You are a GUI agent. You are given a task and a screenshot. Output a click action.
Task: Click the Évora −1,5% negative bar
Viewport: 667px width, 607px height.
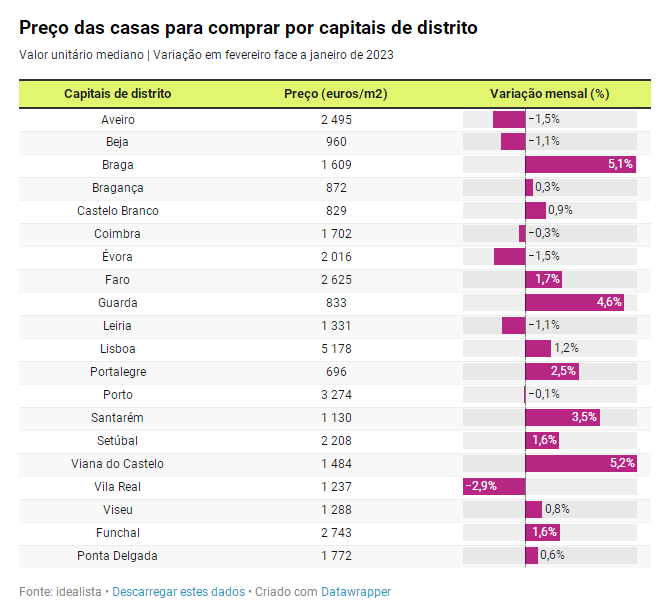(509, 257)
